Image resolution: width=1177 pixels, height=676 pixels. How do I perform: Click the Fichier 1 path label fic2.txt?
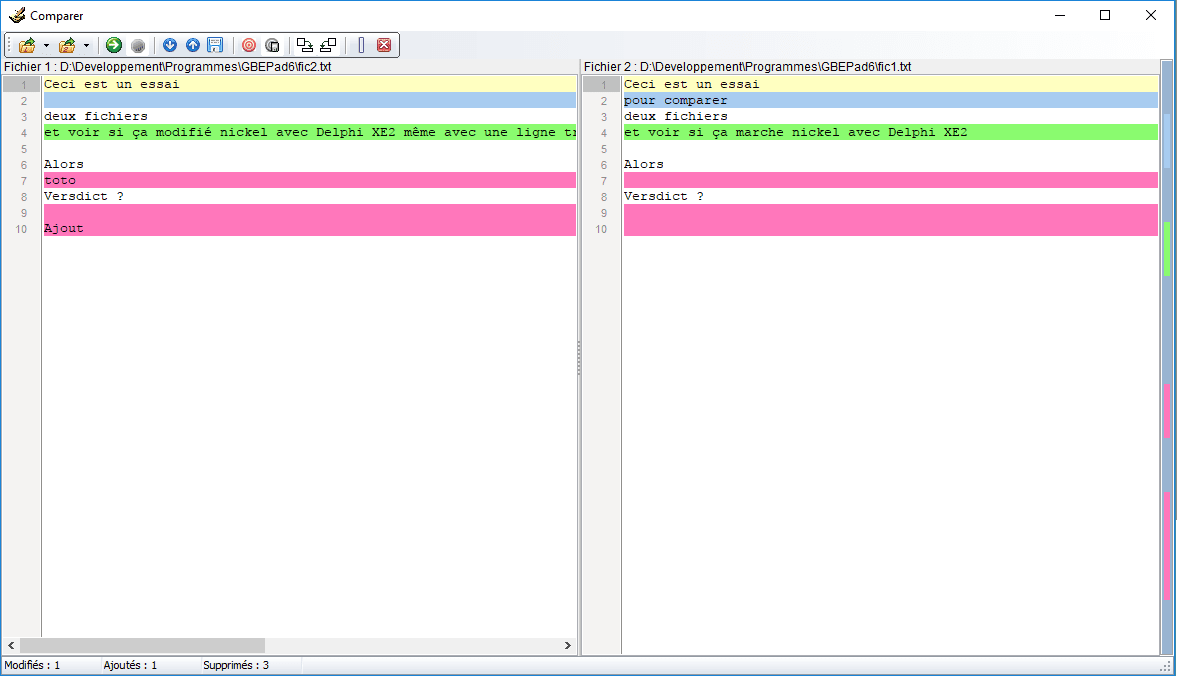167,67
